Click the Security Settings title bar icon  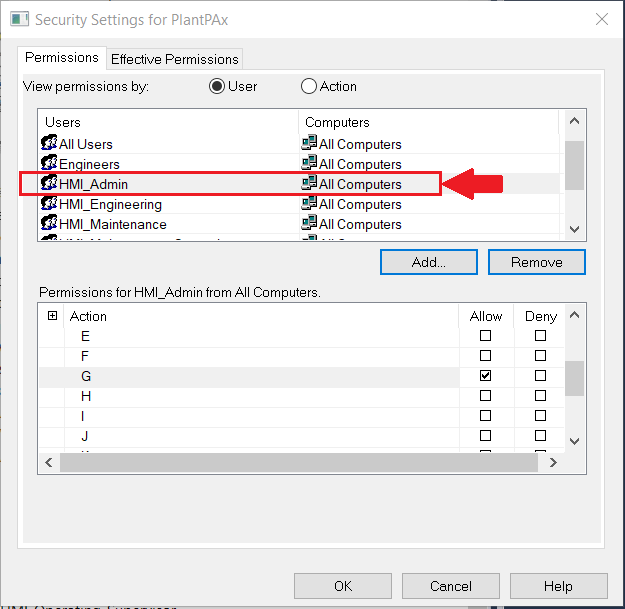[20, 19]
